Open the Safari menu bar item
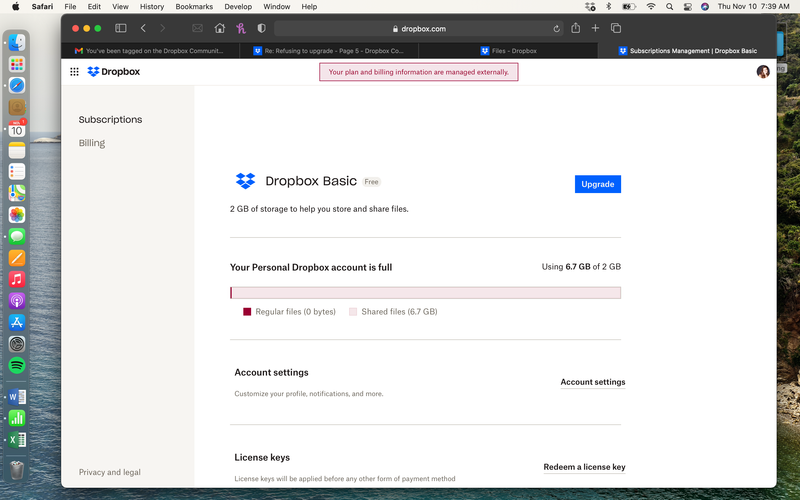 click(42, 7)
